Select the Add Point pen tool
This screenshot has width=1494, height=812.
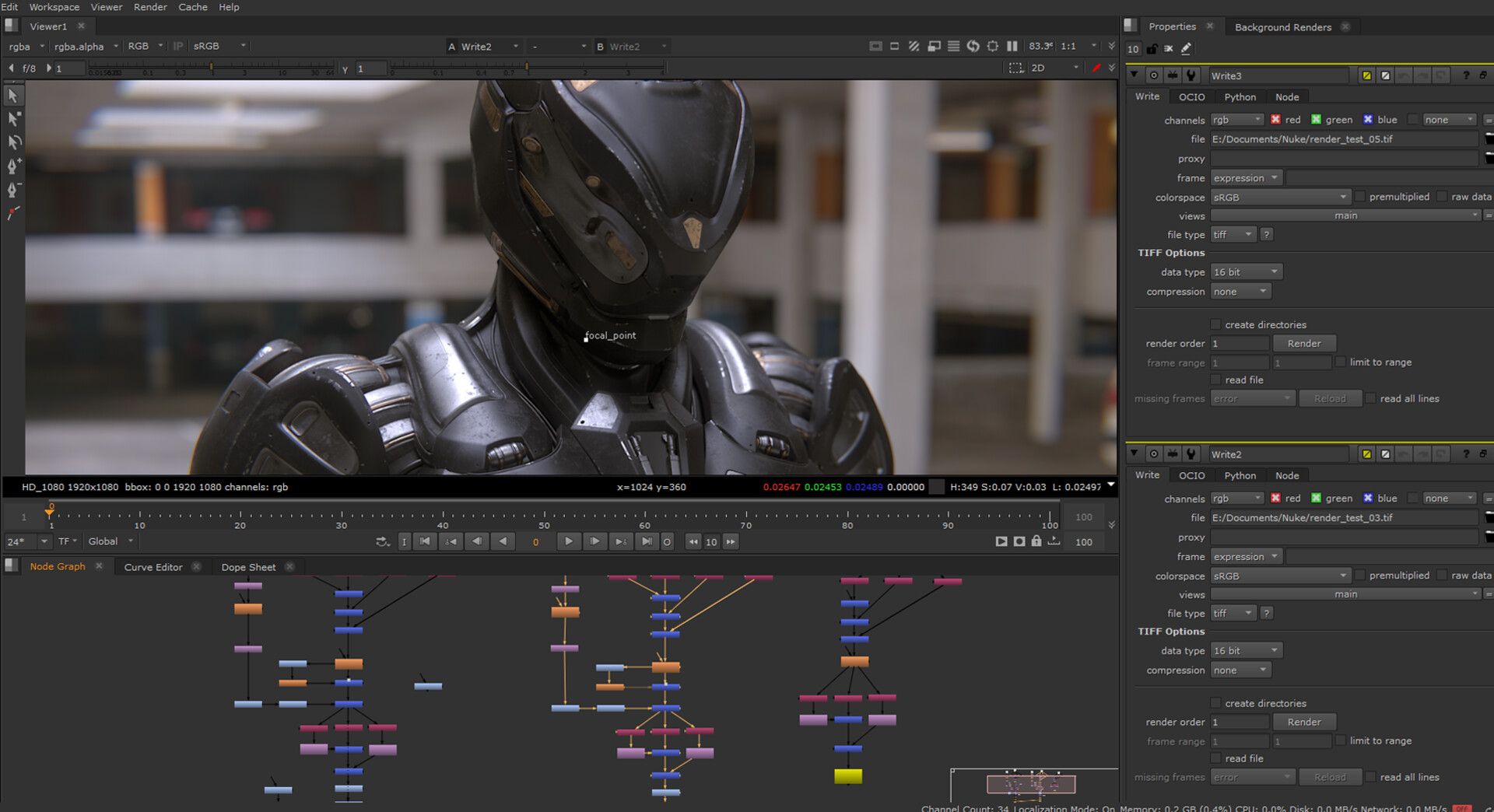coord(13,166)
